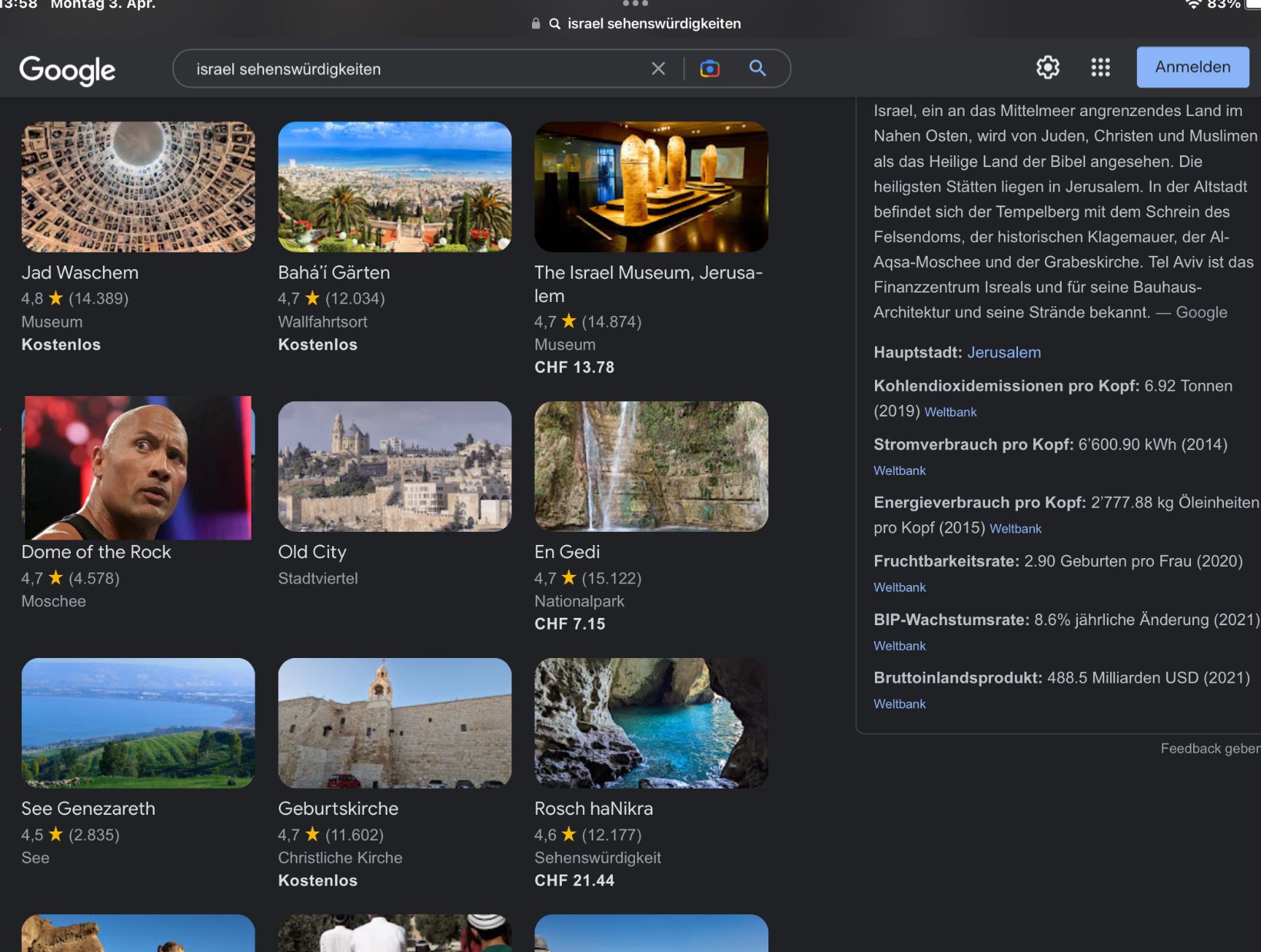Click the Dome of the Rock title
Viewport: 1261px width, 952px height.
click(96, 552)
